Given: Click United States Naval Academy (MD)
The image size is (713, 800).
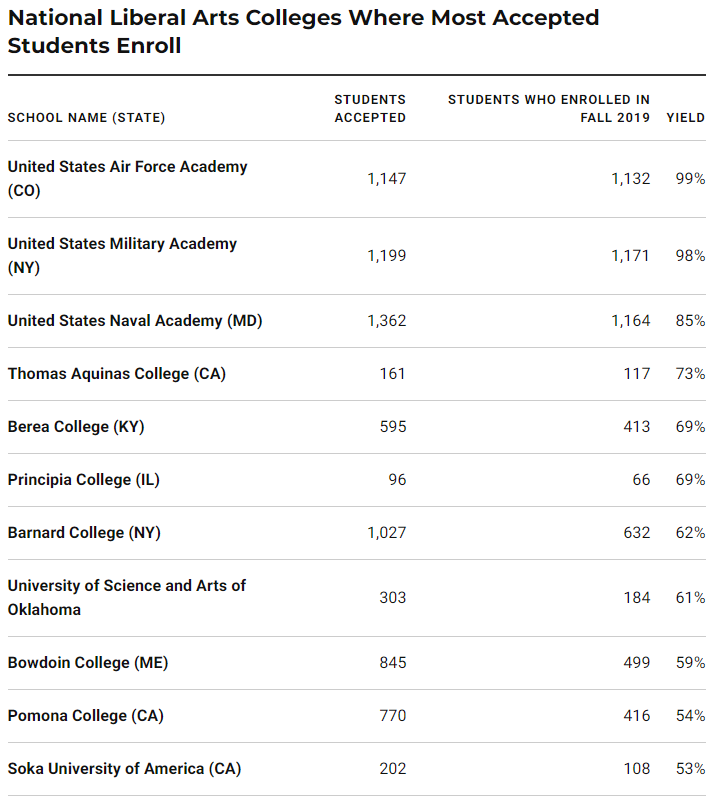Looking at the screenshot, I should tap(134, 321).
